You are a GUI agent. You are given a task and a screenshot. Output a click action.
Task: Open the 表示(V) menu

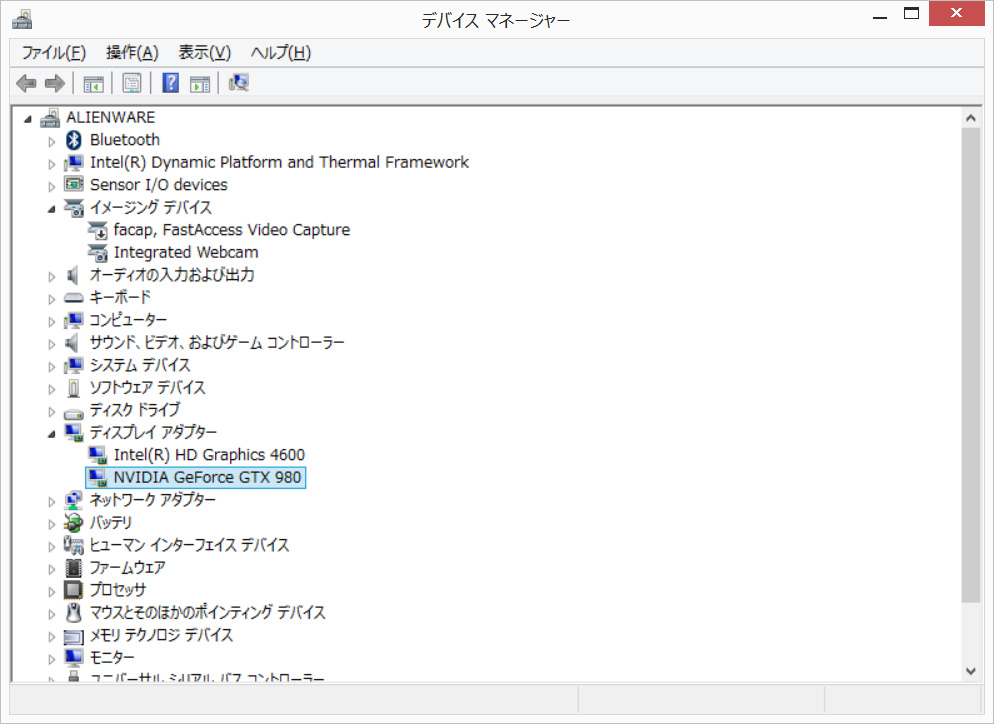205,53
